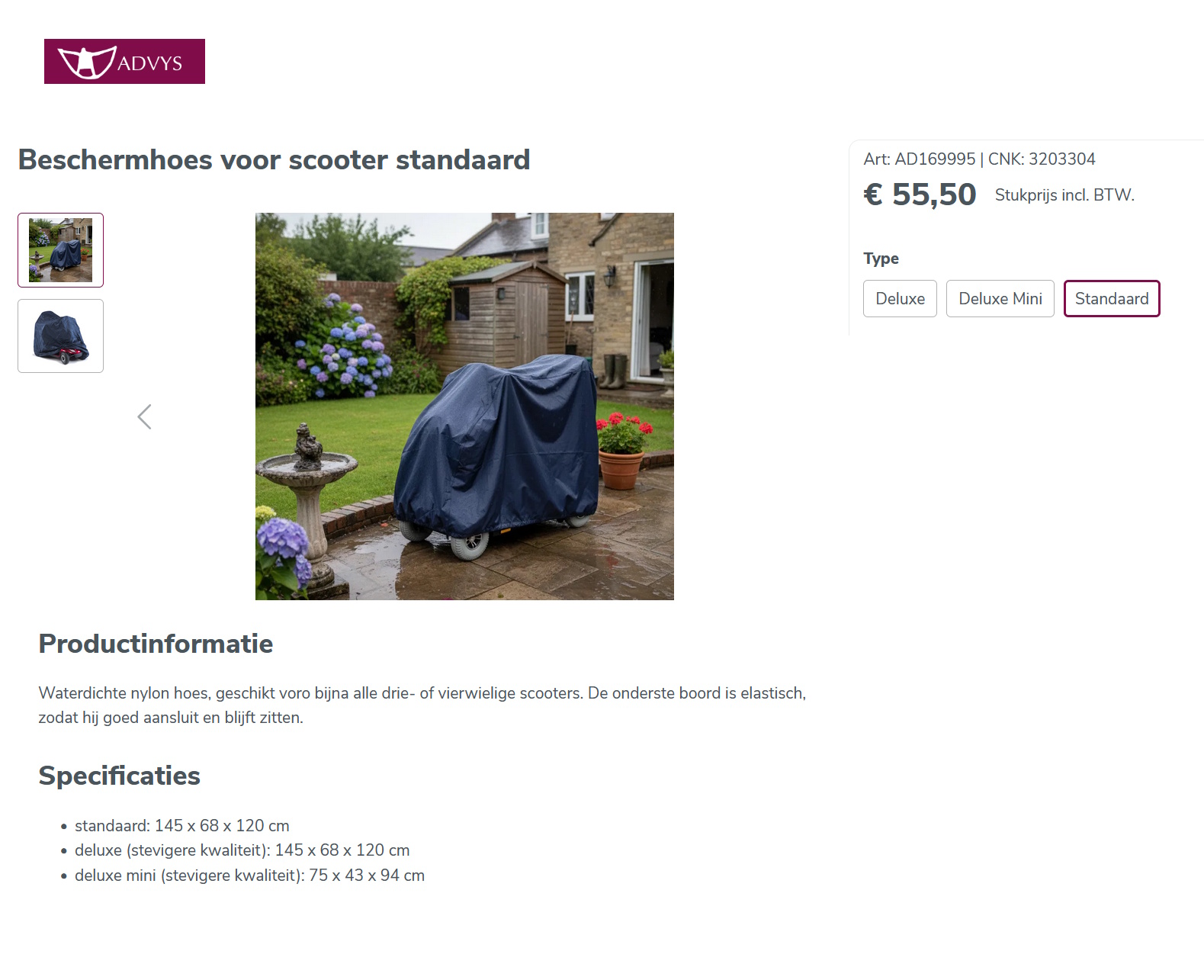Click the waterdichte nylon hoes description text
The height and width of the screenshot is (980, 1204).
click(422, 693)
